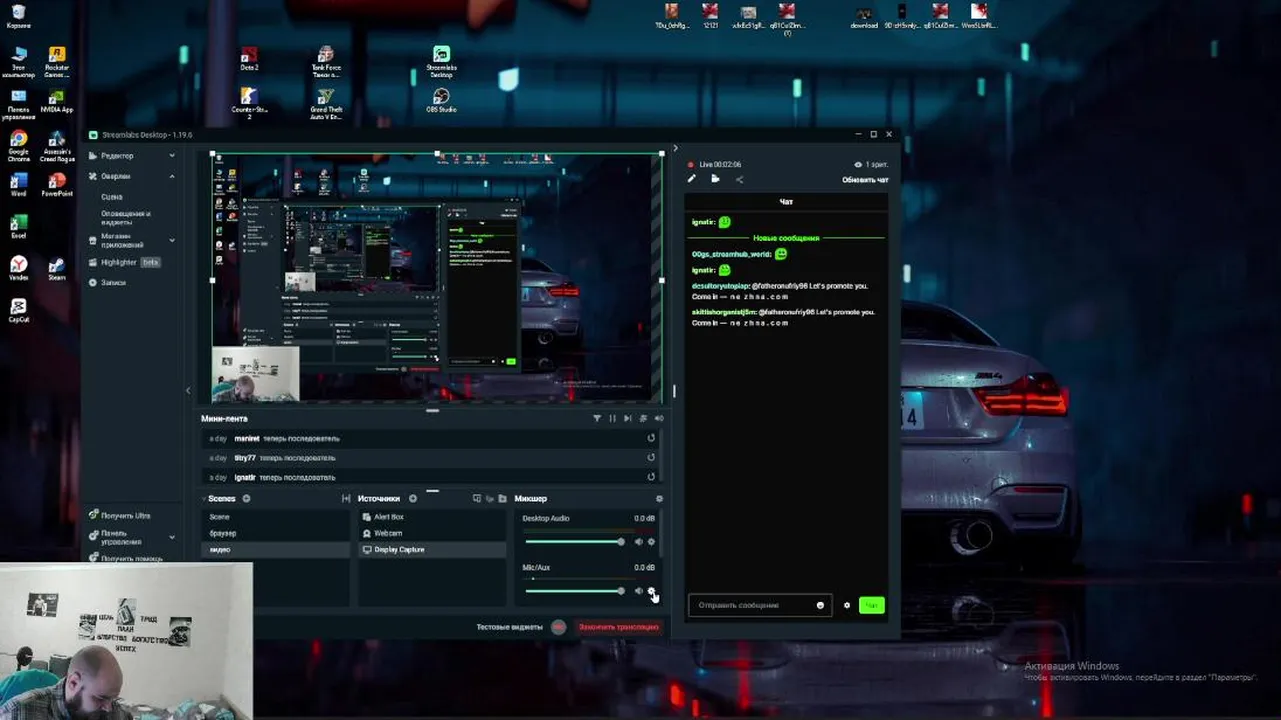Open the mini-feed filter funnel icon
1281x720 pixels.
pos(597,418)
